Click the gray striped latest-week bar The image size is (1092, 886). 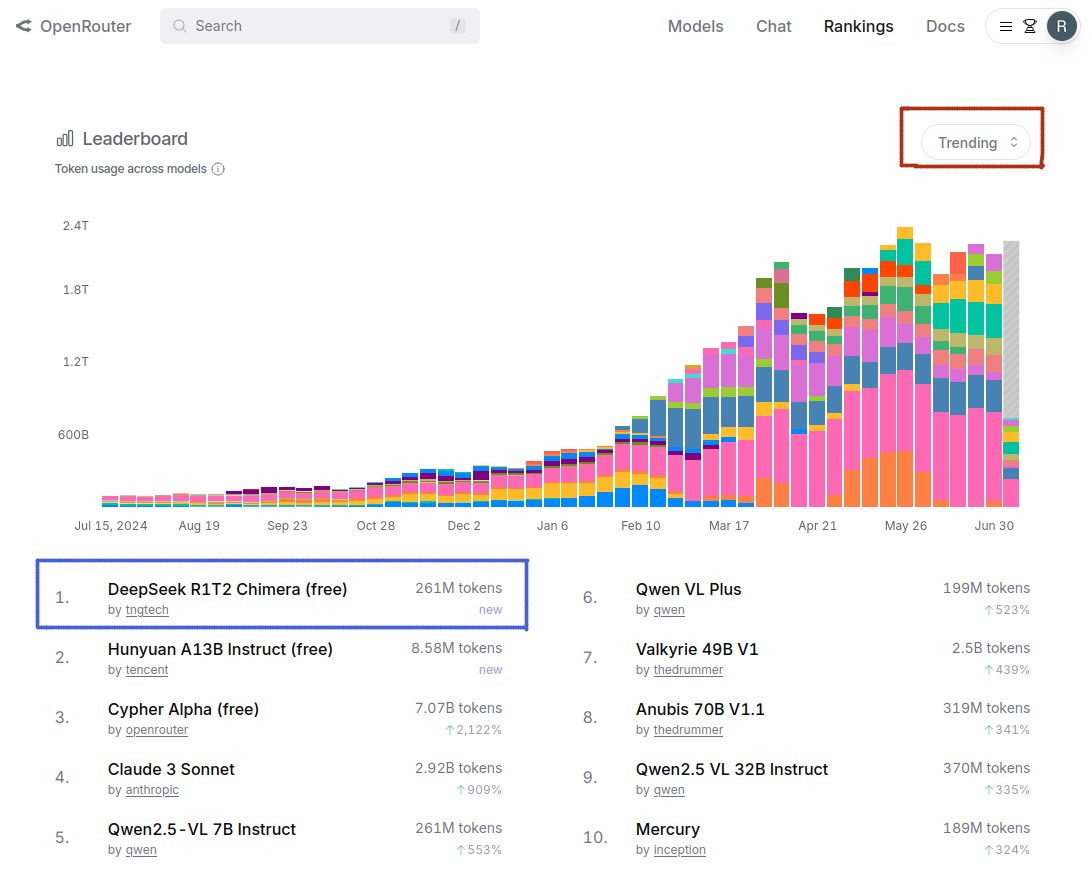[x=1011, y=329]
